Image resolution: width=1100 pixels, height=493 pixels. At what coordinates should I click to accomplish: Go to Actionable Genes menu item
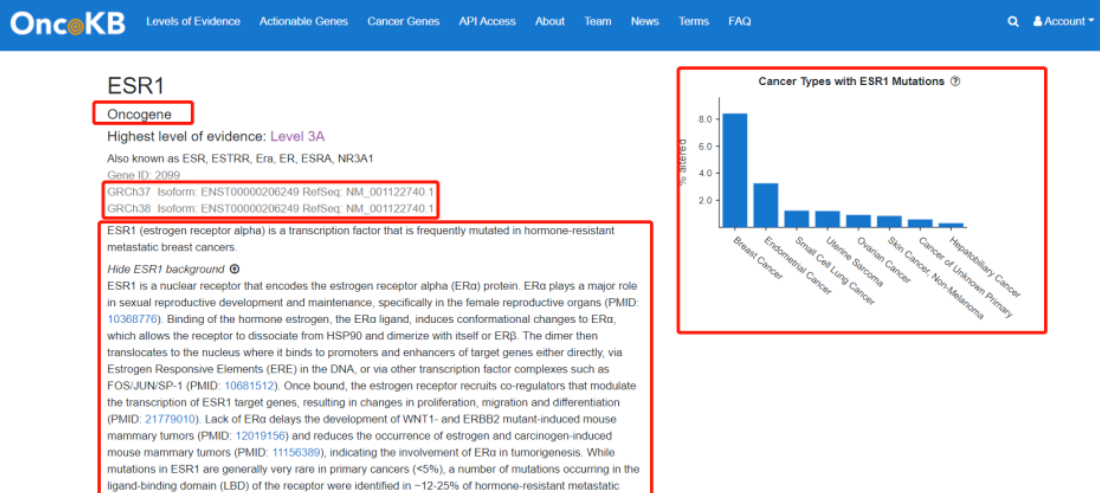pyautogui.click(x=303, y=22)
